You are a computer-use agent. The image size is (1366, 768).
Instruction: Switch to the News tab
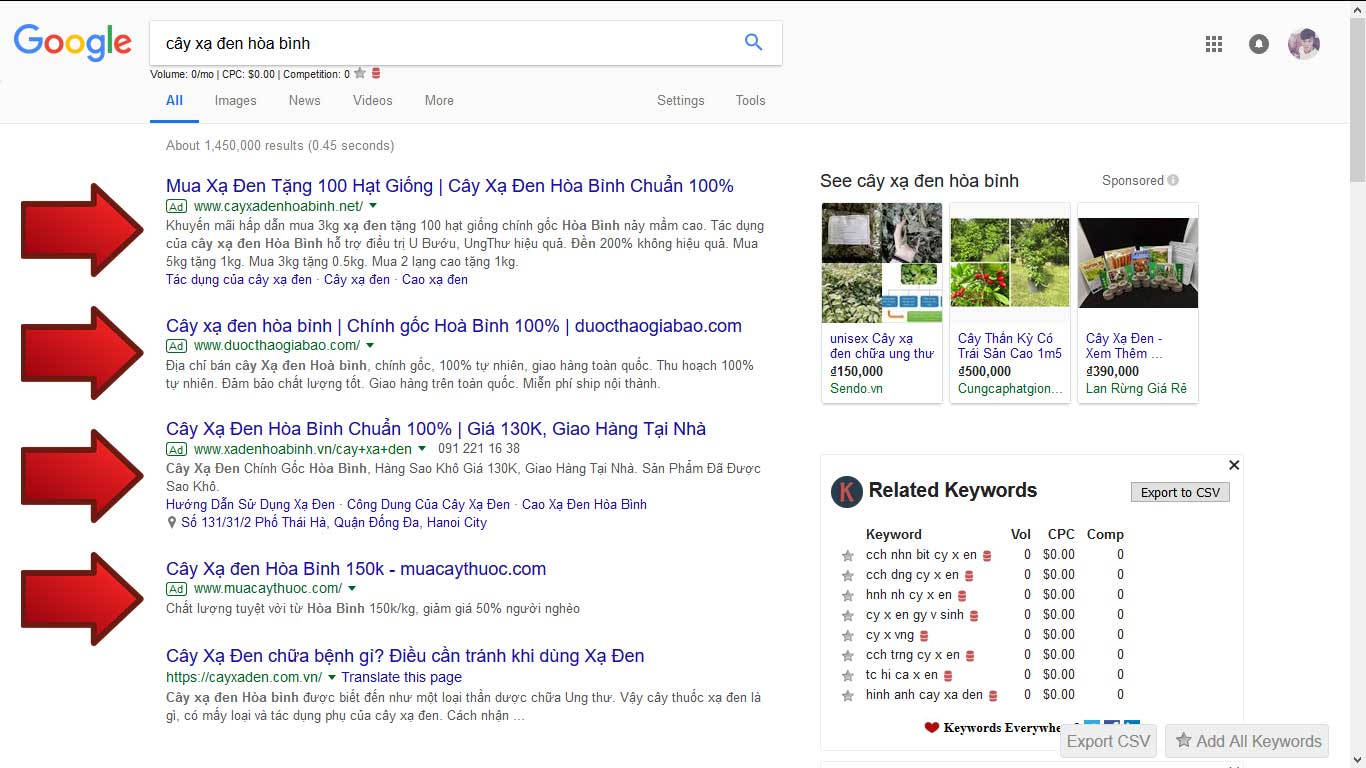click(x=304, y=100)
